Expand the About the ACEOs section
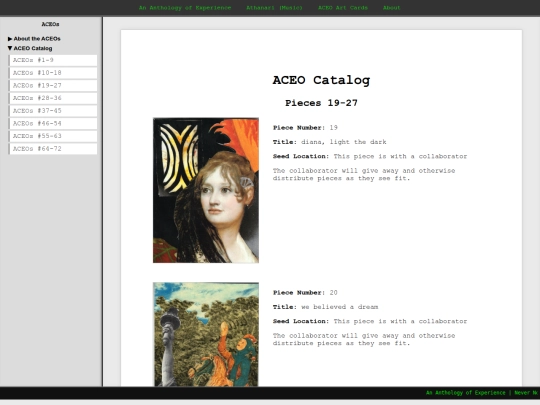540x405 pixels. pos(34,39)
